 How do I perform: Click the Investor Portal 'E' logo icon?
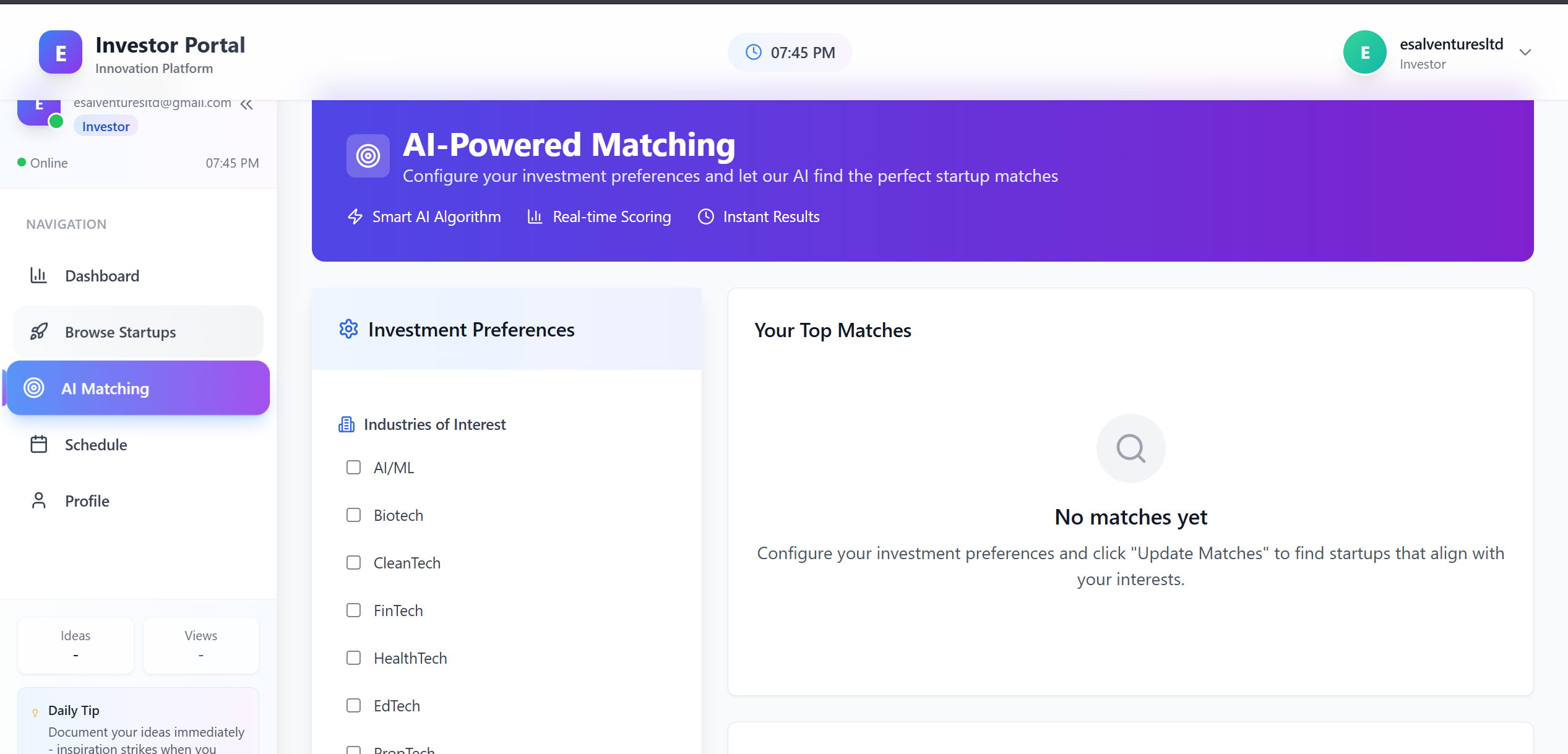click(x=61, y=53)
